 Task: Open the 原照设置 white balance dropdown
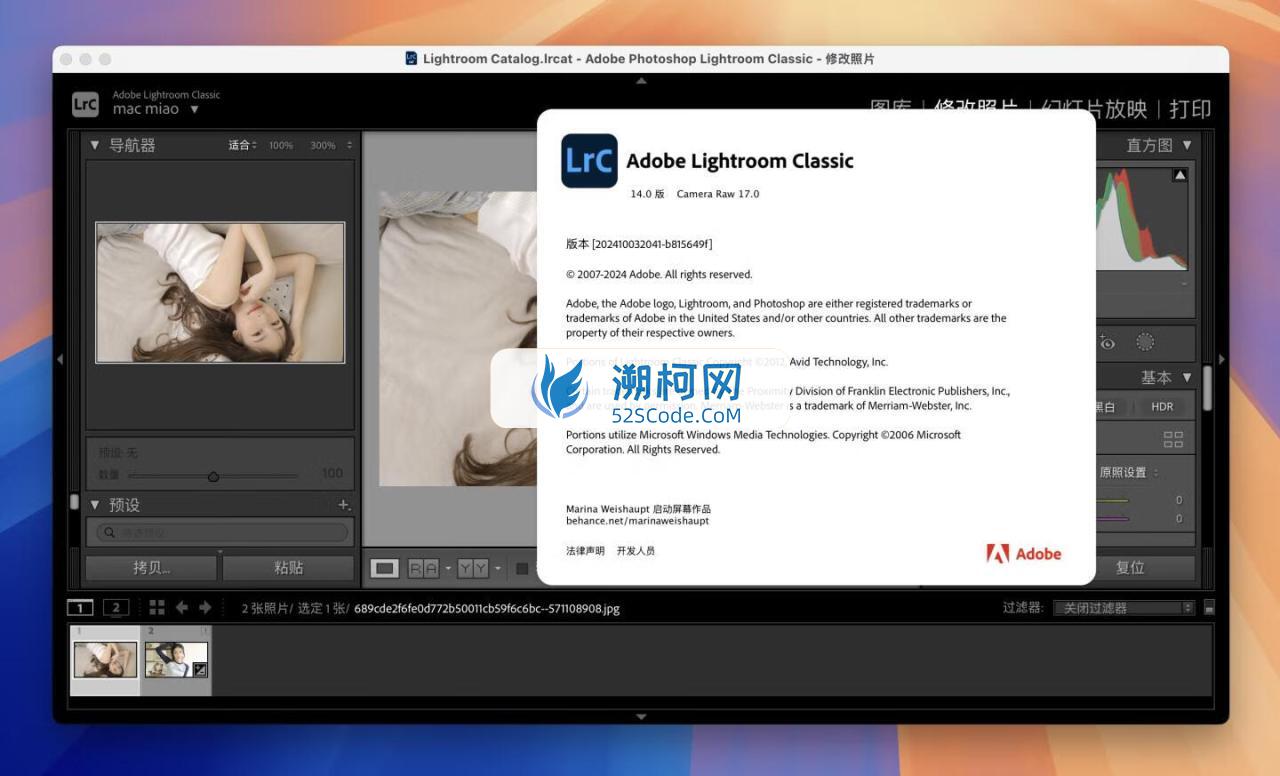(1130, 472)
